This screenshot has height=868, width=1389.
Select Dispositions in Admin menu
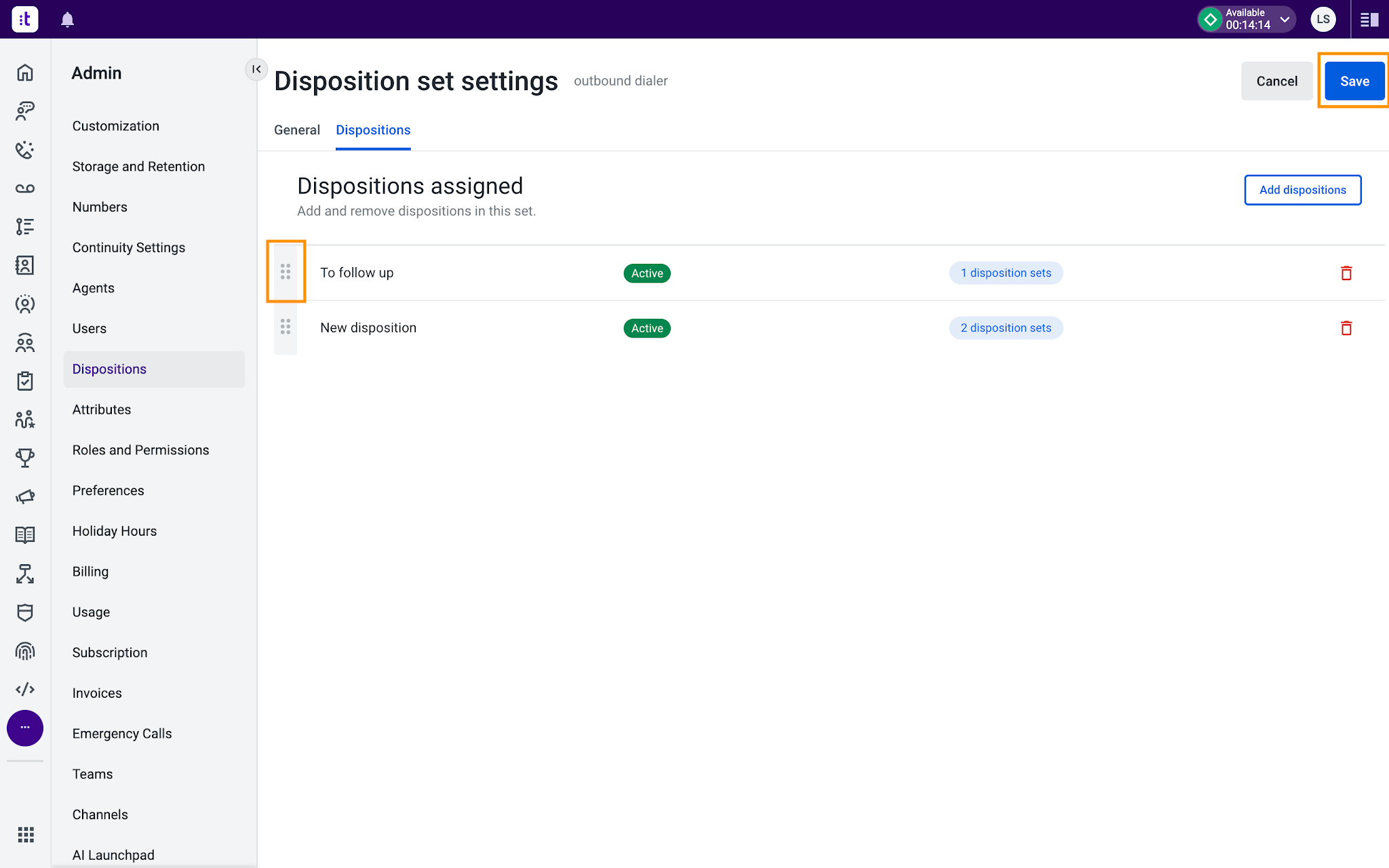154,369
